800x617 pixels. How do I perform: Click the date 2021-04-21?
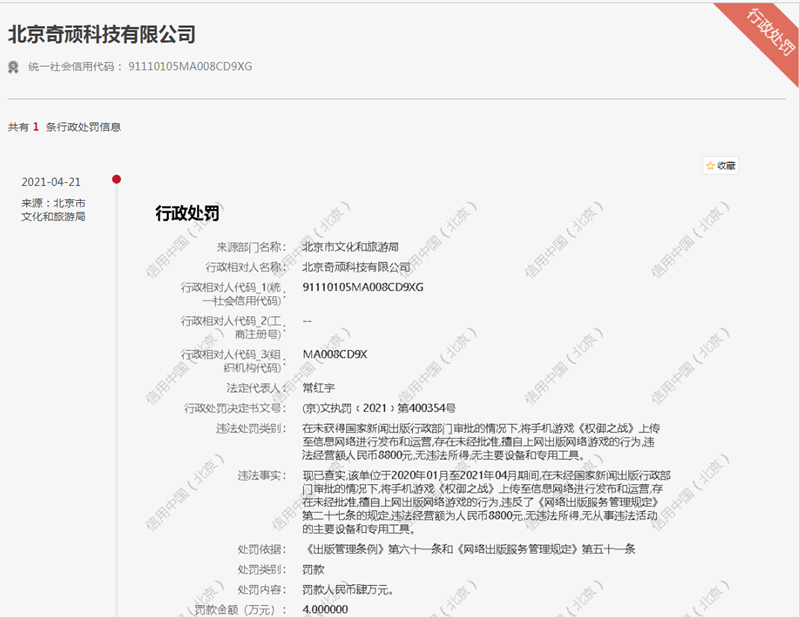51,182
